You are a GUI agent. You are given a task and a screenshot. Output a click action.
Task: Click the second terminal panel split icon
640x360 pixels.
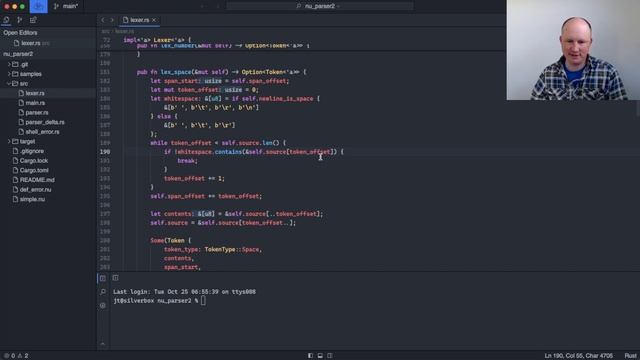tap(116, 278)
